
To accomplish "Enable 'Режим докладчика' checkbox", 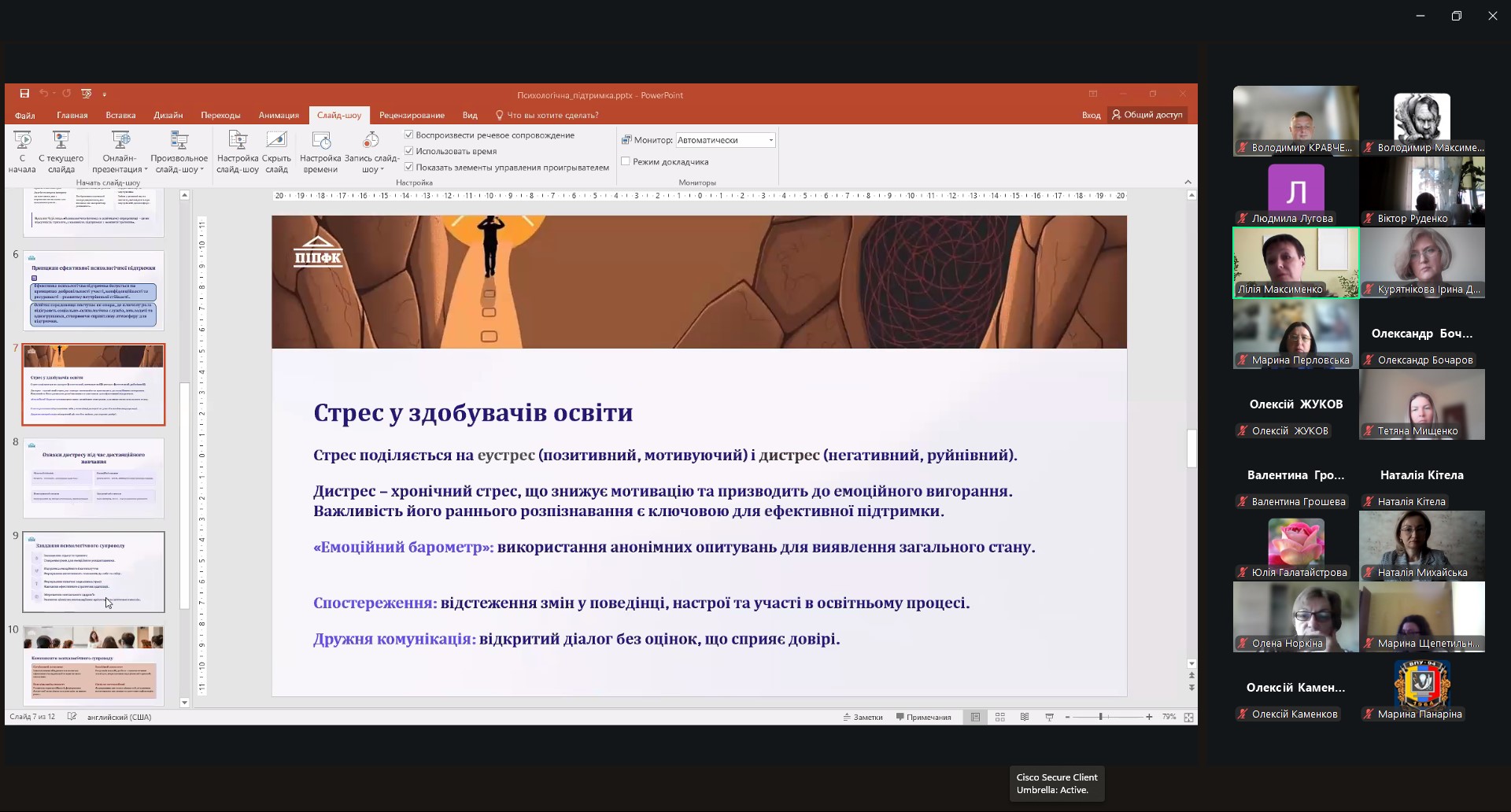I will [x=626, y=161].
